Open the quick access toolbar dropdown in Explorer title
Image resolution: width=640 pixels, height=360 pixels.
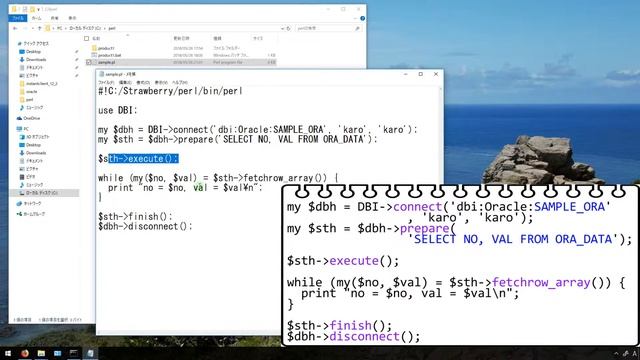click(38, 9)
